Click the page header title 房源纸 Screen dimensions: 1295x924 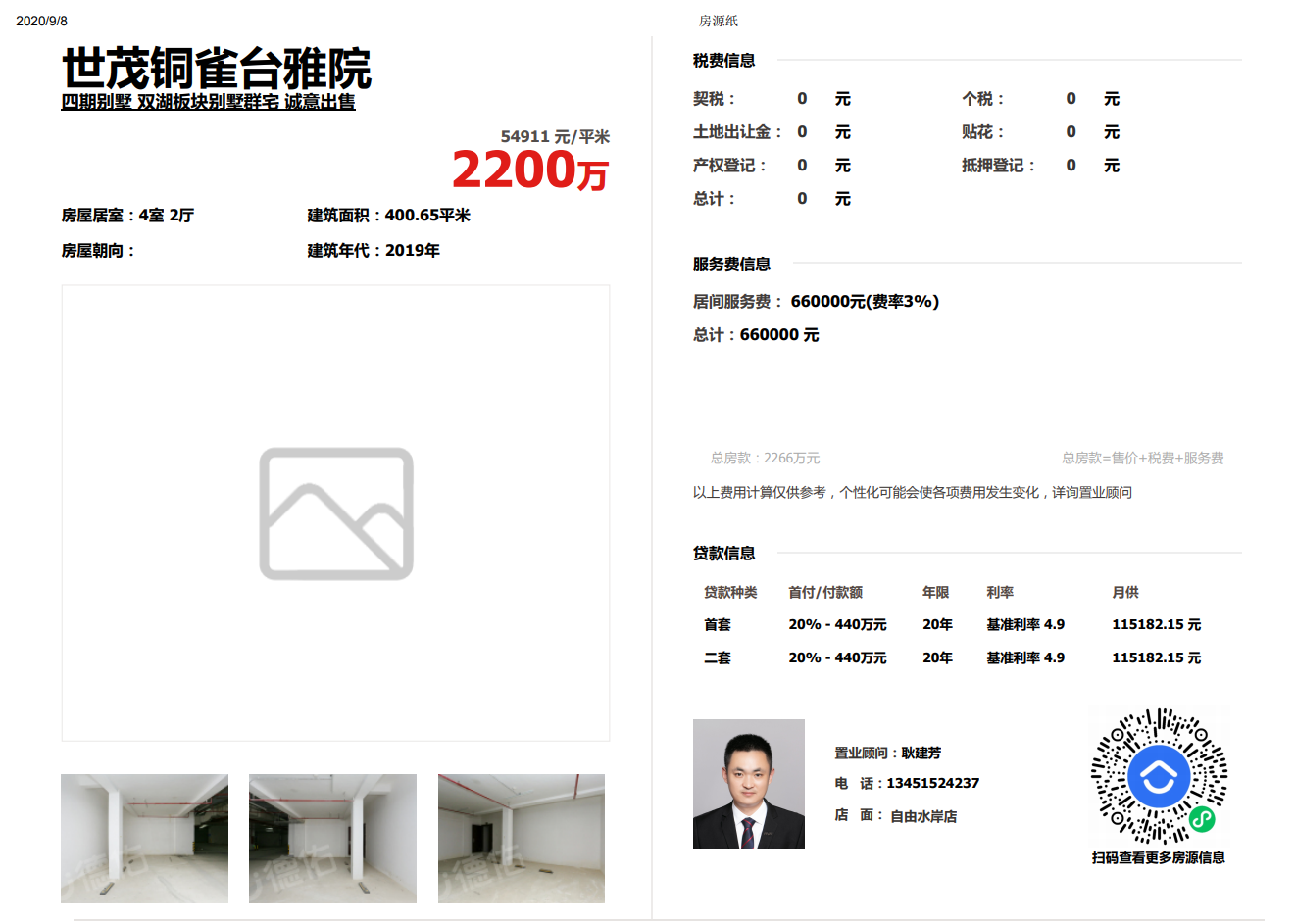719,21
